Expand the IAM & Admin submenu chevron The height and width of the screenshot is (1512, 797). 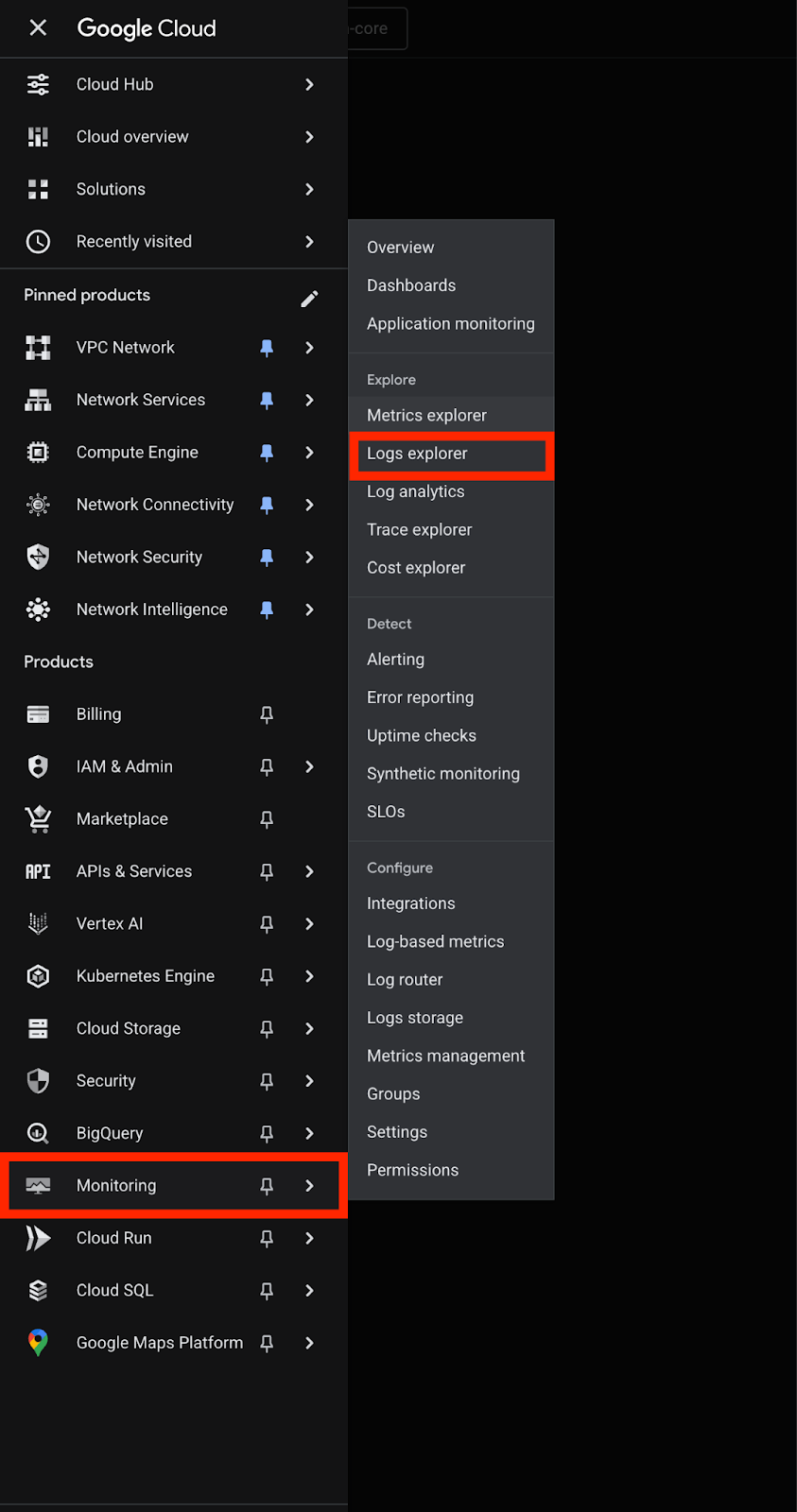(x=309, y=766)
